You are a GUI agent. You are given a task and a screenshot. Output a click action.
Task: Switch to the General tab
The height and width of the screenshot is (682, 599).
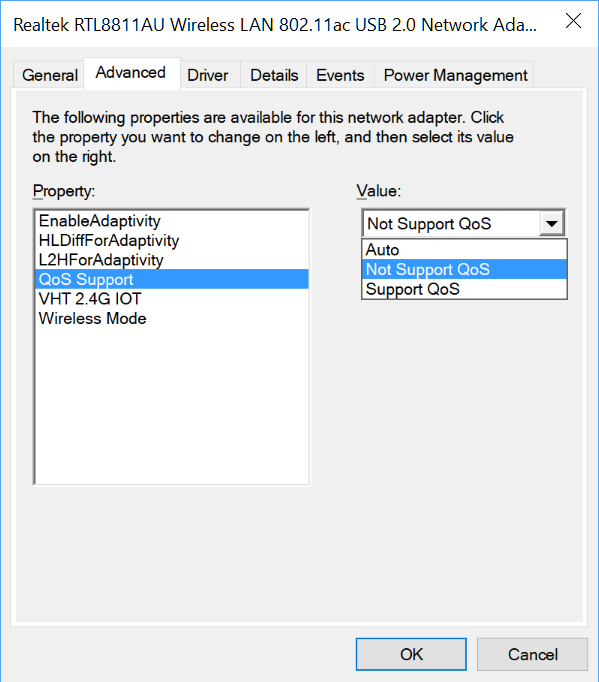point(49,75)
